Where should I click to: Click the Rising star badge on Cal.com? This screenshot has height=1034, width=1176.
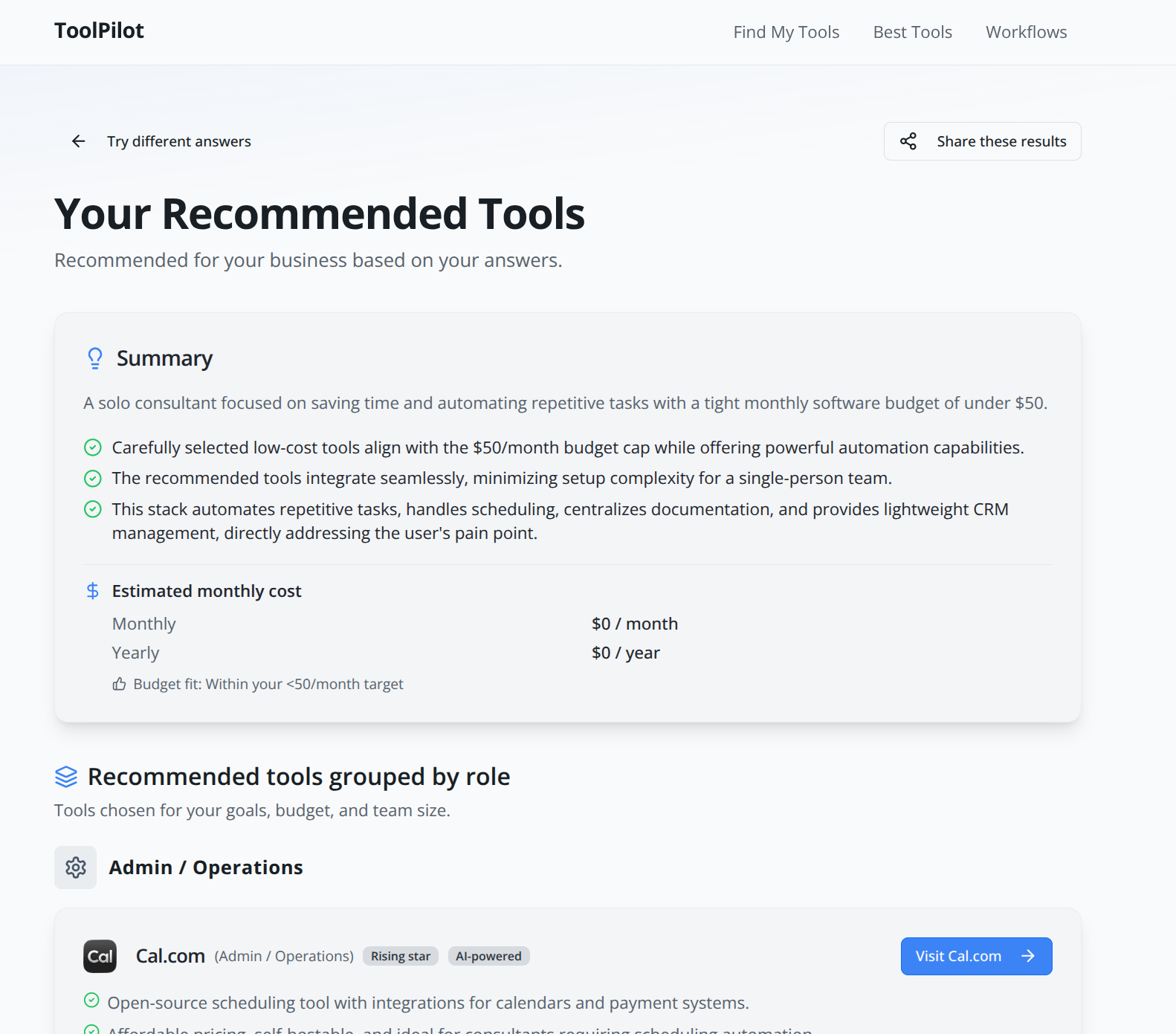click(x=400, y=956)
